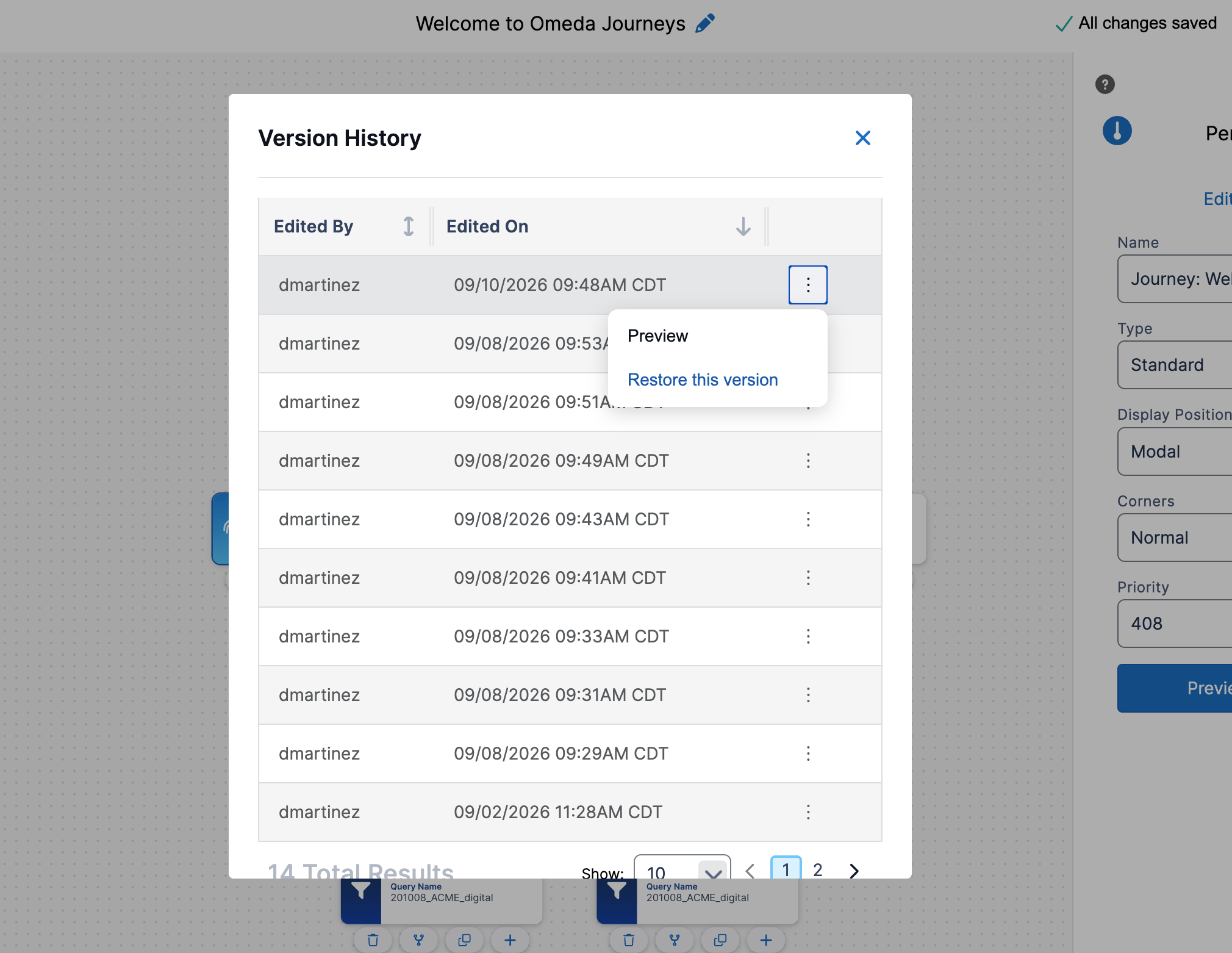Image resolution: width=1232 pixels, height=953 pixels.
Task: Edit journey title with pencil icon
Action: [x=705, y=23]
